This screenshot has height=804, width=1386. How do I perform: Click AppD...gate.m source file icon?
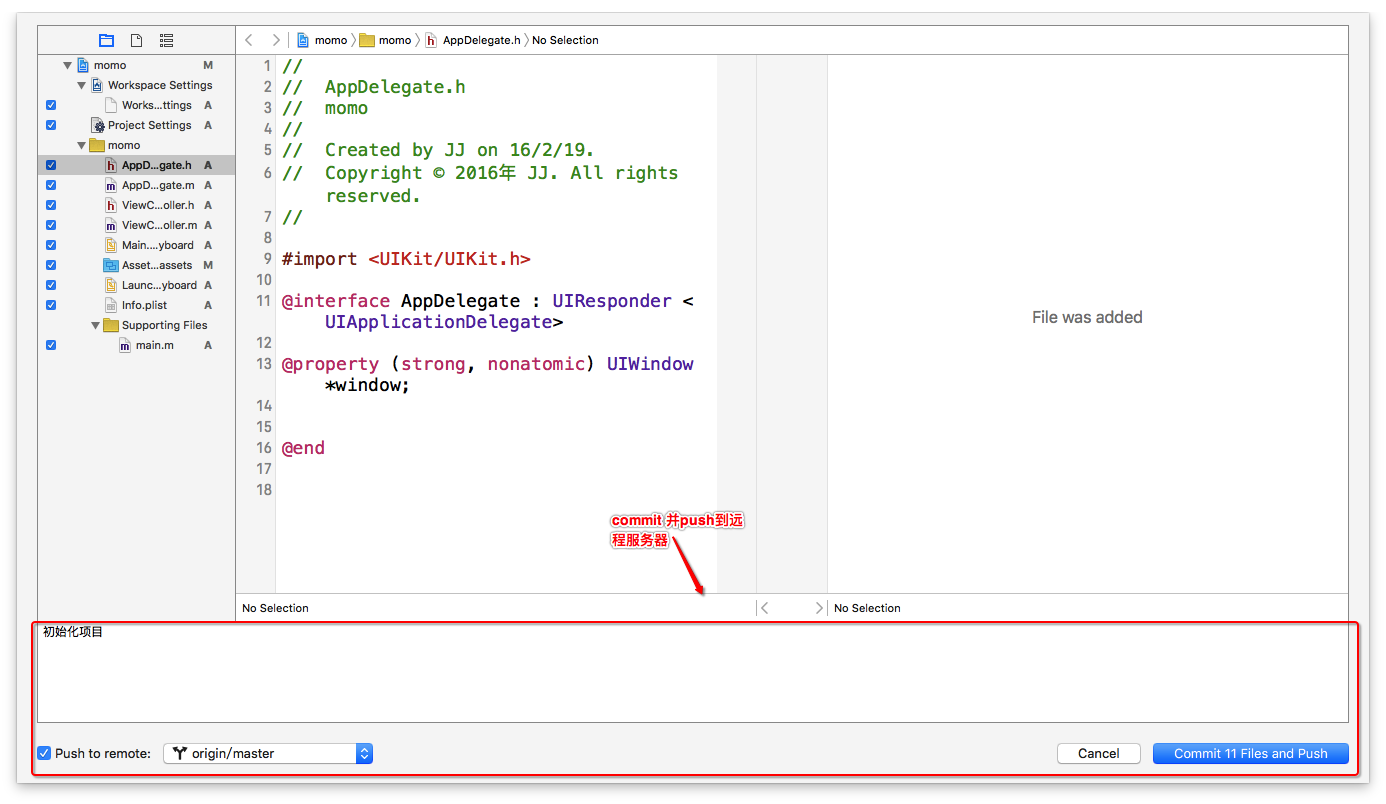(x=111, y=185)
